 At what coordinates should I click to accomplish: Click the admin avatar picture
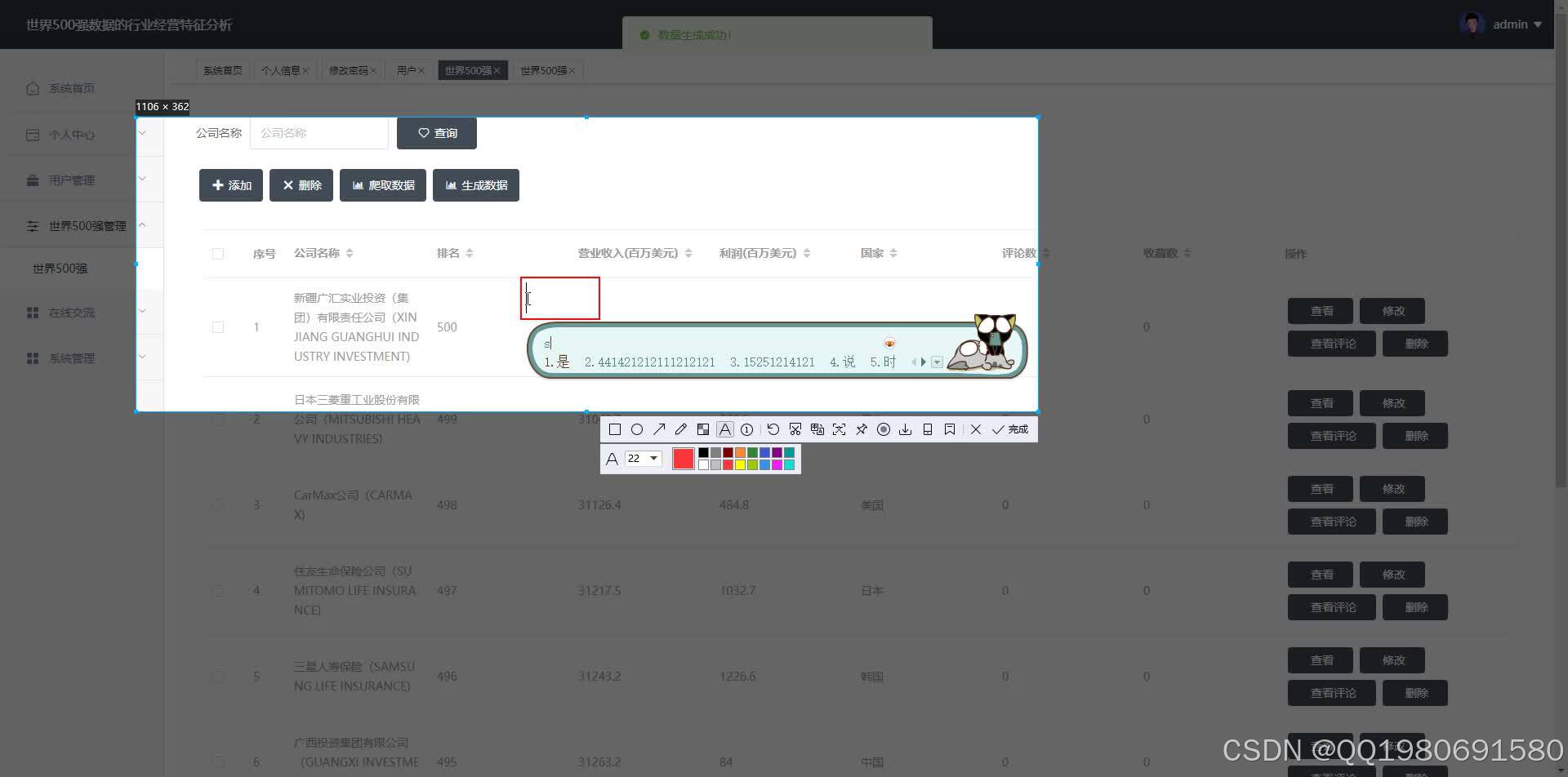point(1472,24)
